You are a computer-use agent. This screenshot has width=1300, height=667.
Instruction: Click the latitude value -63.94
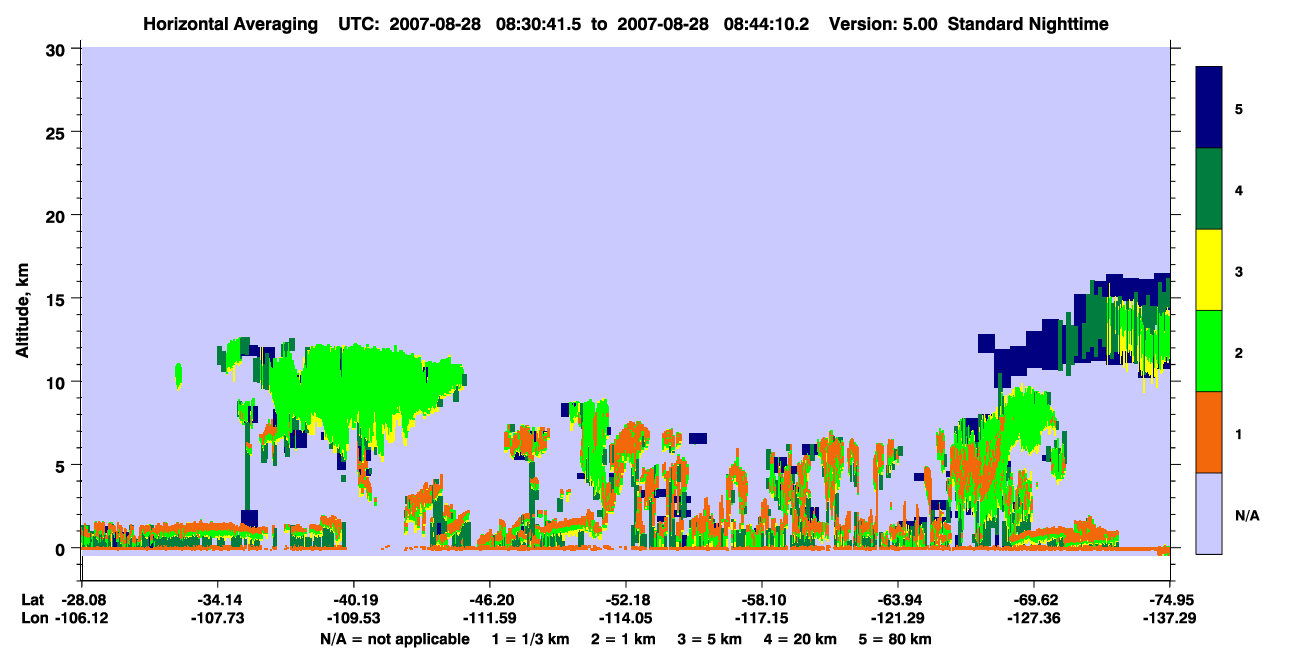[x=898, y=600]
